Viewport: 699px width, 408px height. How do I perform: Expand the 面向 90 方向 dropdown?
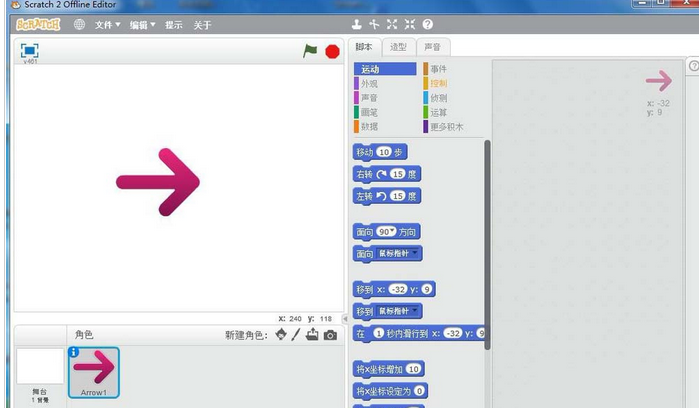394,231
